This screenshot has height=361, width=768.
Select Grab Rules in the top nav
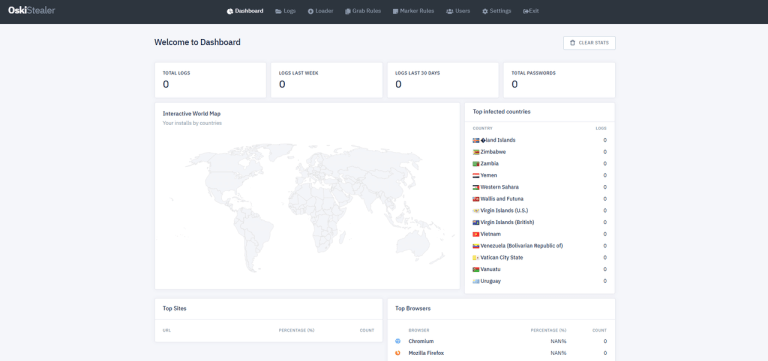(363, 11)
